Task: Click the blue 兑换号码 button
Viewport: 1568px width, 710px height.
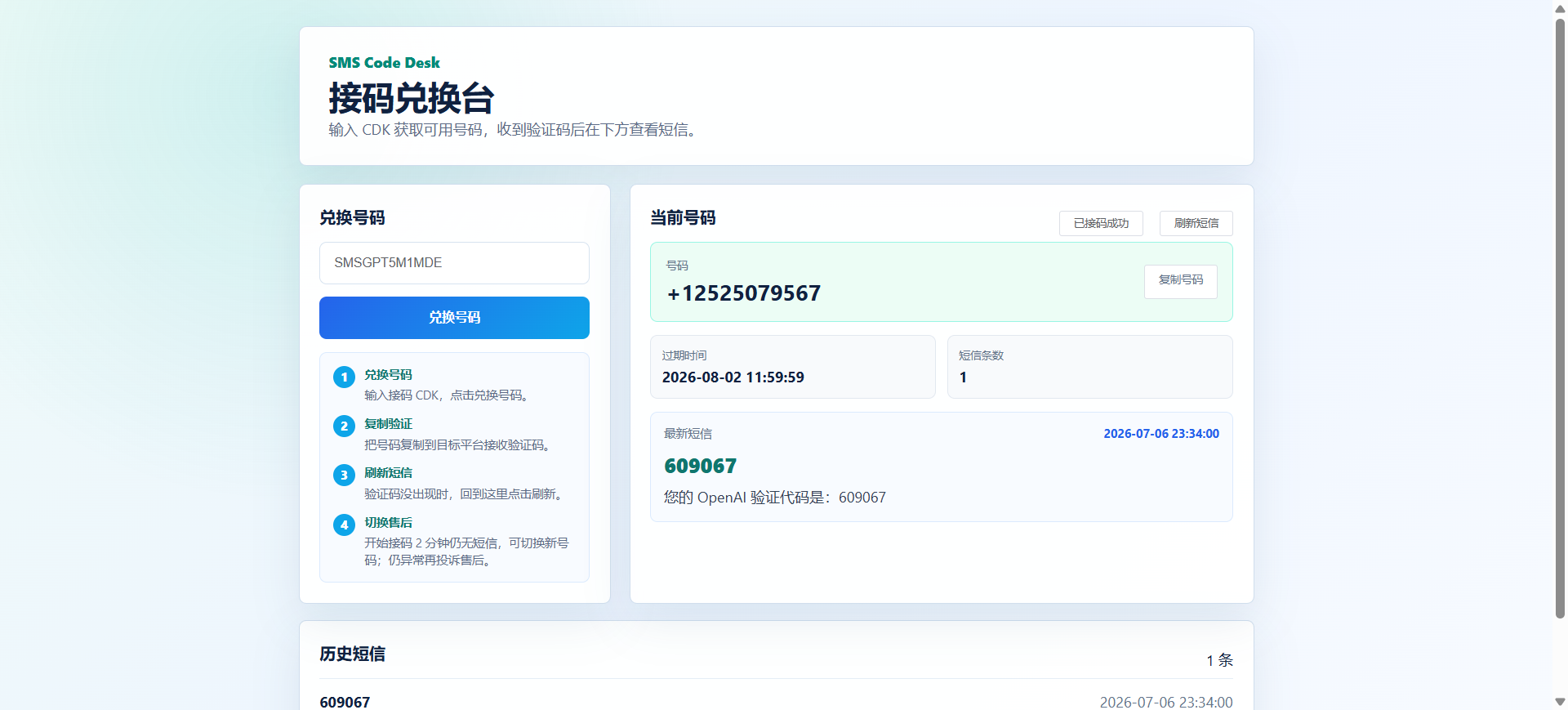Action: tap(454, 318)
